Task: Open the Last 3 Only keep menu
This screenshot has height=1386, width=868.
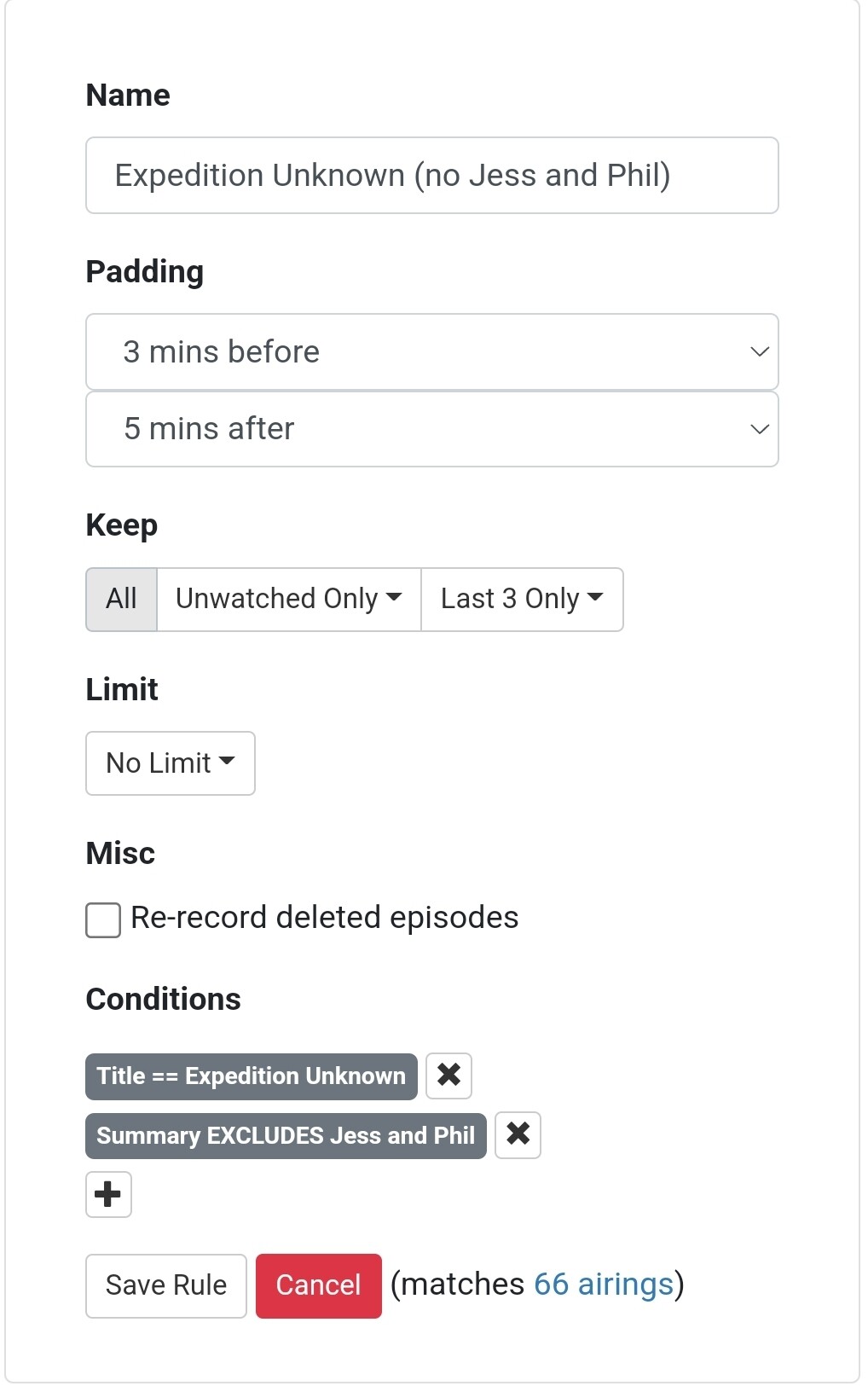Action: tap(521, 600)
